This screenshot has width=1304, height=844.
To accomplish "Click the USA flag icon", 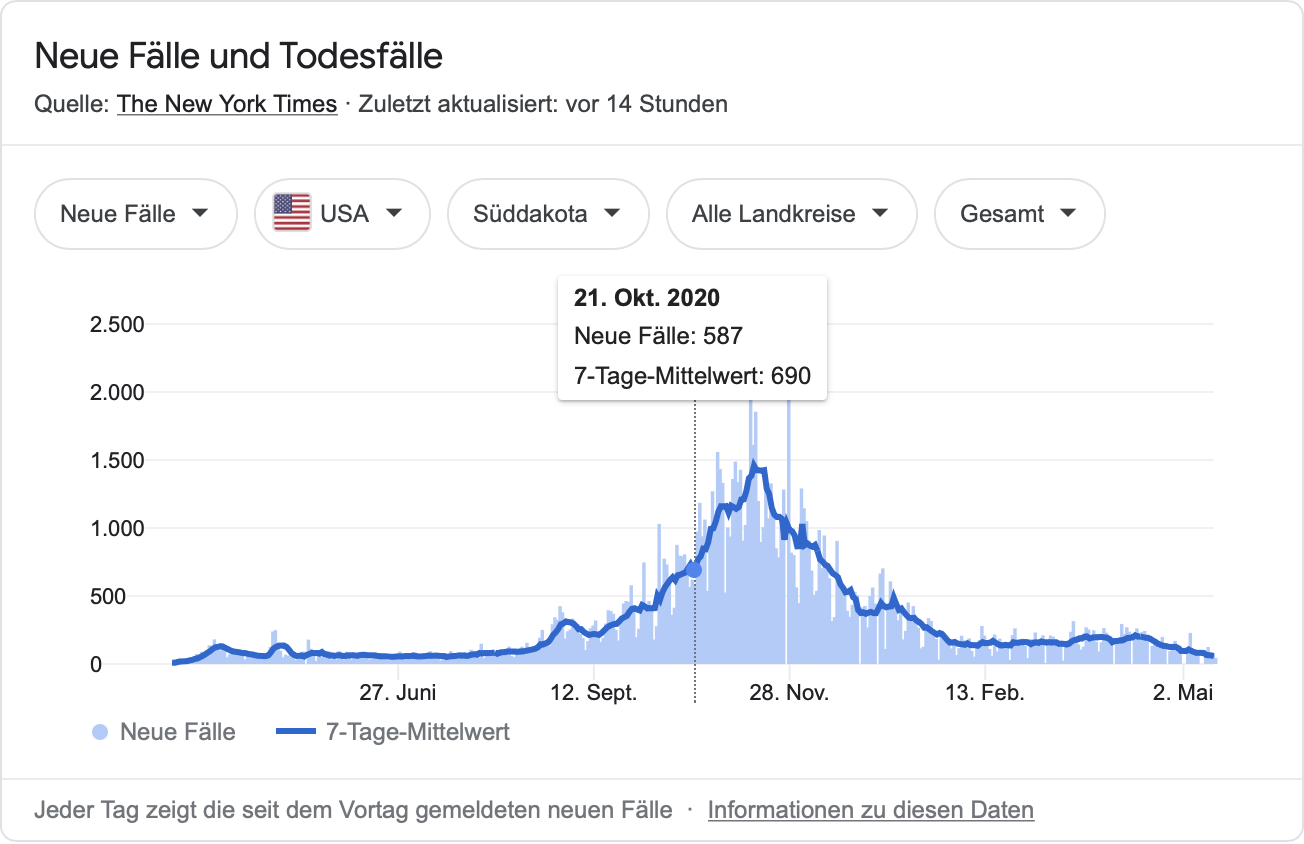I will (292, 213).
